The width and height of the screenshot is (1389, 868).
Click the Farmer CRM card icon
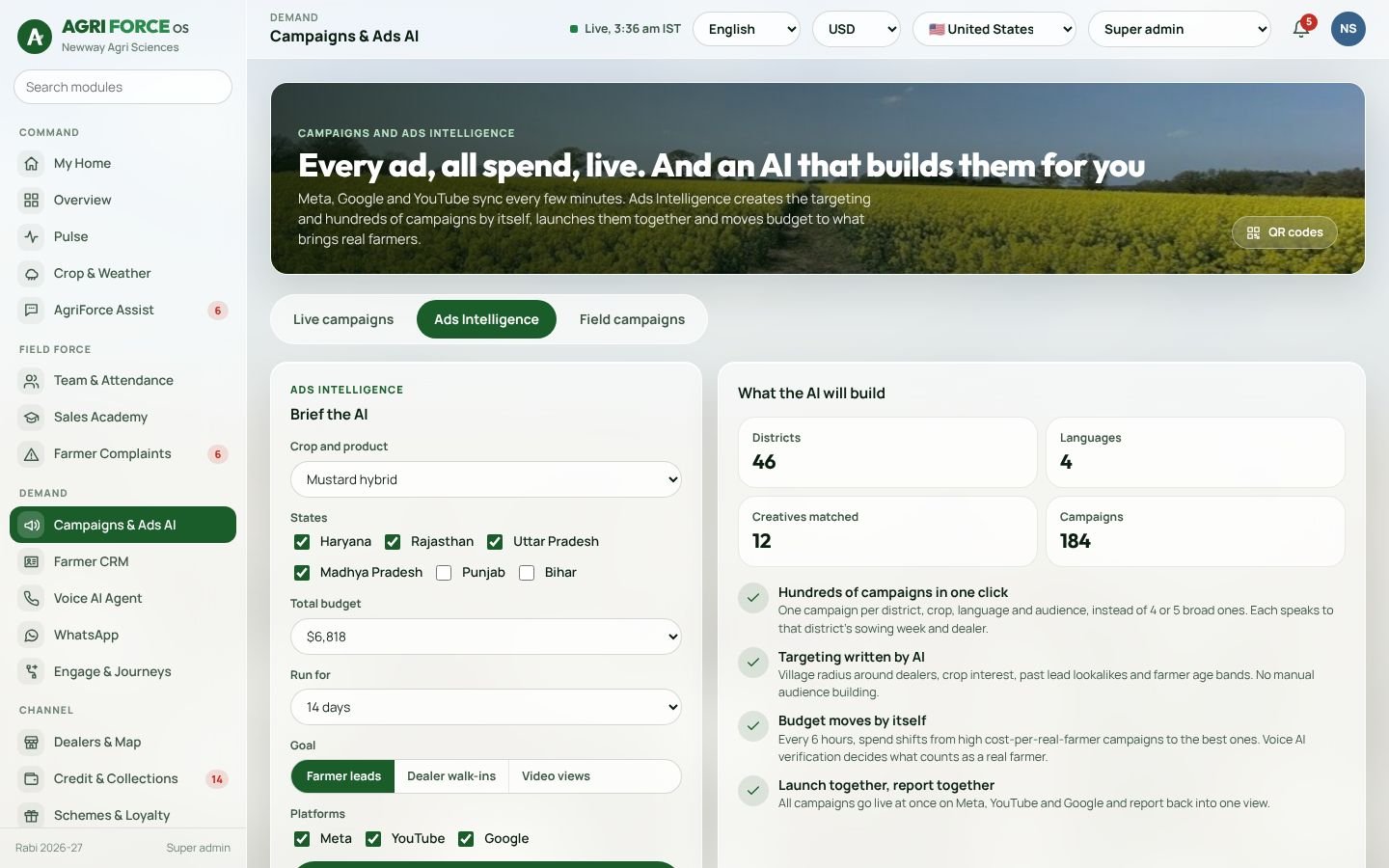(x=32, y=562)
